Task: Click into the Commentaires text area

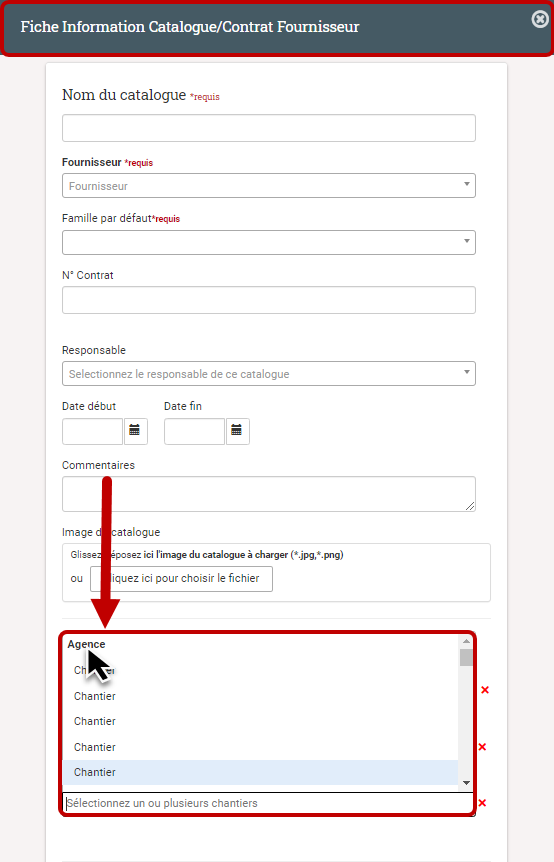Action: pos(269,494)
